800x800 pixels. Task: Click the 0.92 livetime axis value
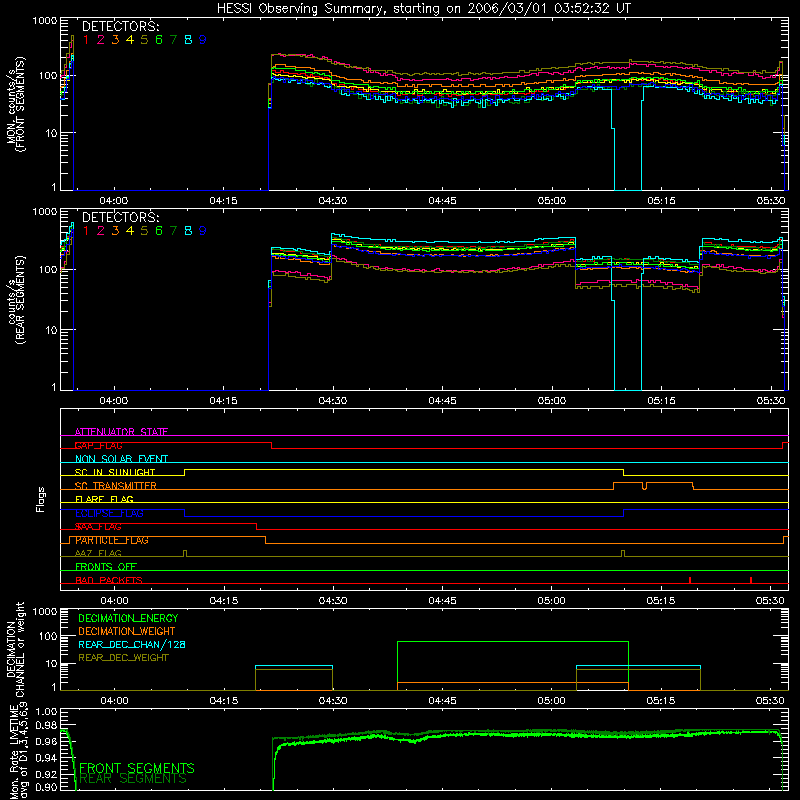[x=46, y=774]
